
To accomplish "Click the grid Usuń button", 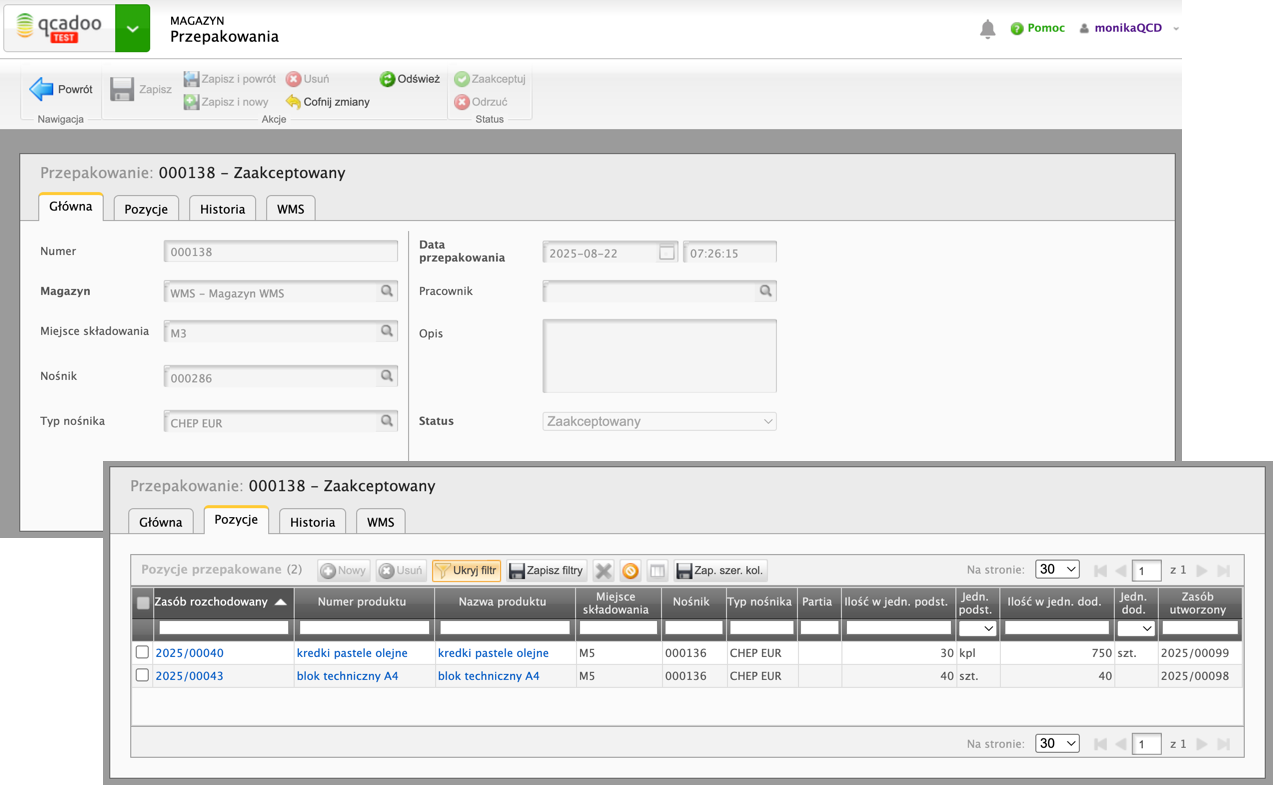I will [x=401, y=570].
